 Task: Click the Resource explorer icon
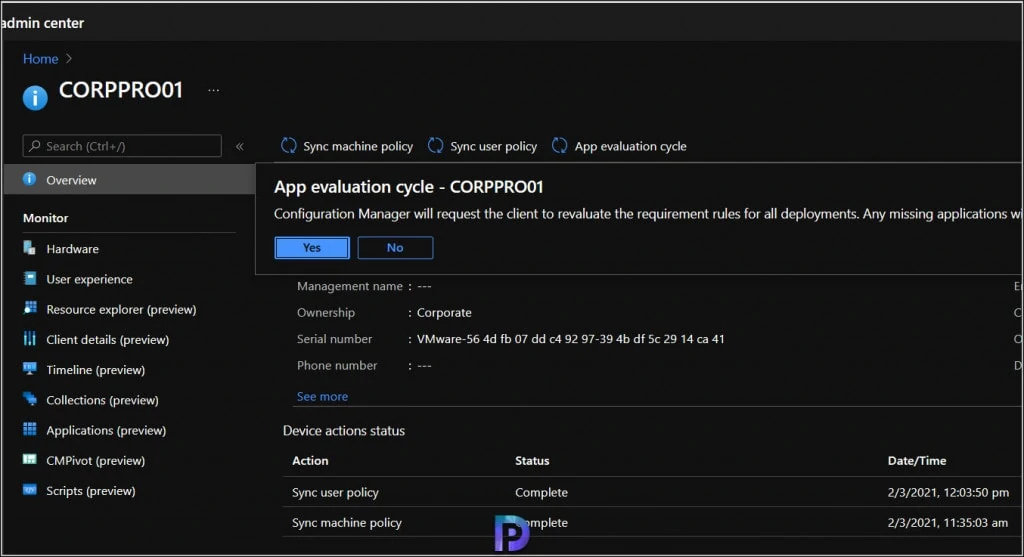29,309
